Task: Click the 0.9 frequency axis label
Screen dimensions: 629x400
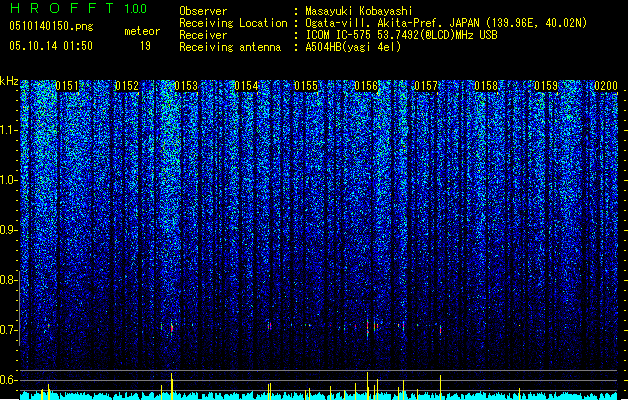Action: [8, 230]
